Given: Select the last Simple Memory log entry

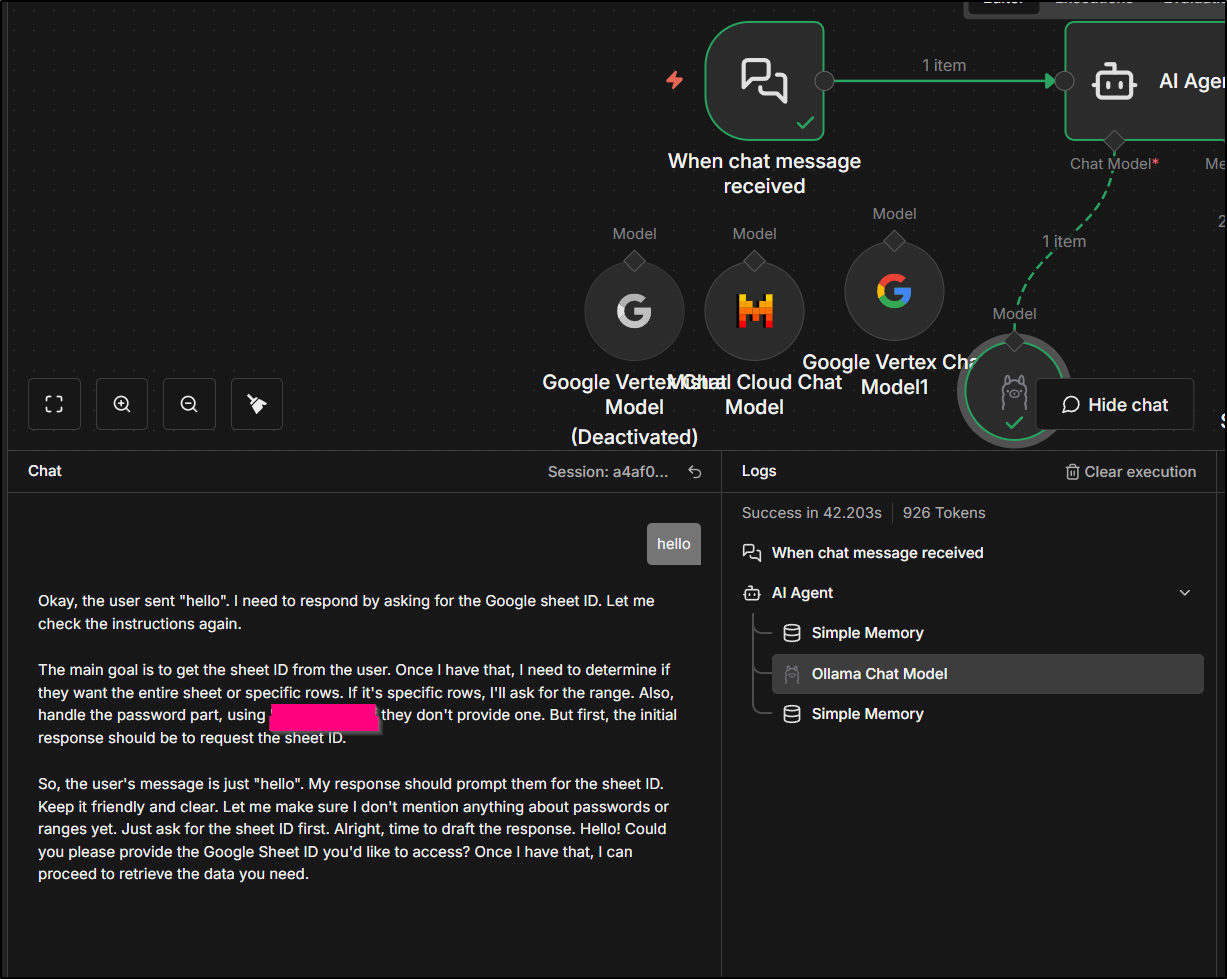Looking at the screenshot, I should (x=867, y=714).
